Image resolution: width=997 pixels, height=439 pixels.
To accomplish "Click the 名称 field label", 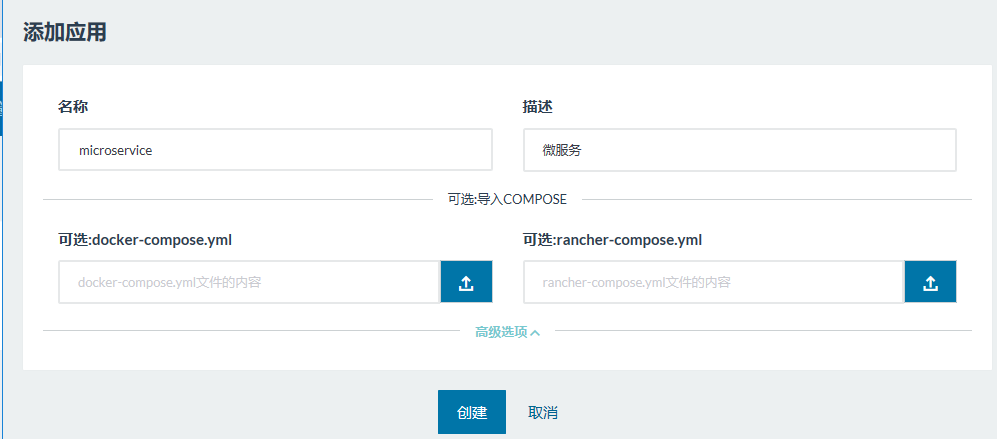I will coord(72,107).
